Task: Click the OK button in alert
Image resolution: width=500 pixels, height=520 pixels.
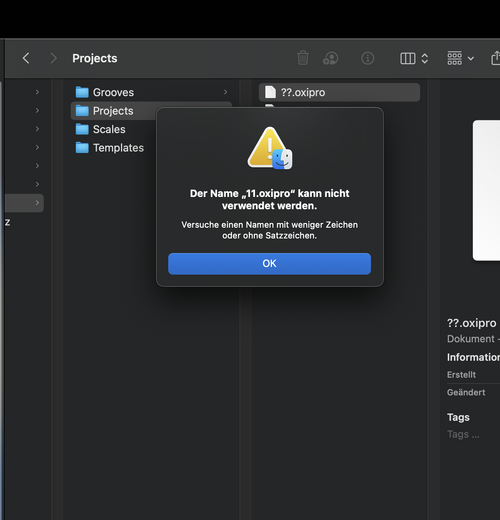Action: pyautogui.click(x=269, y=264)
